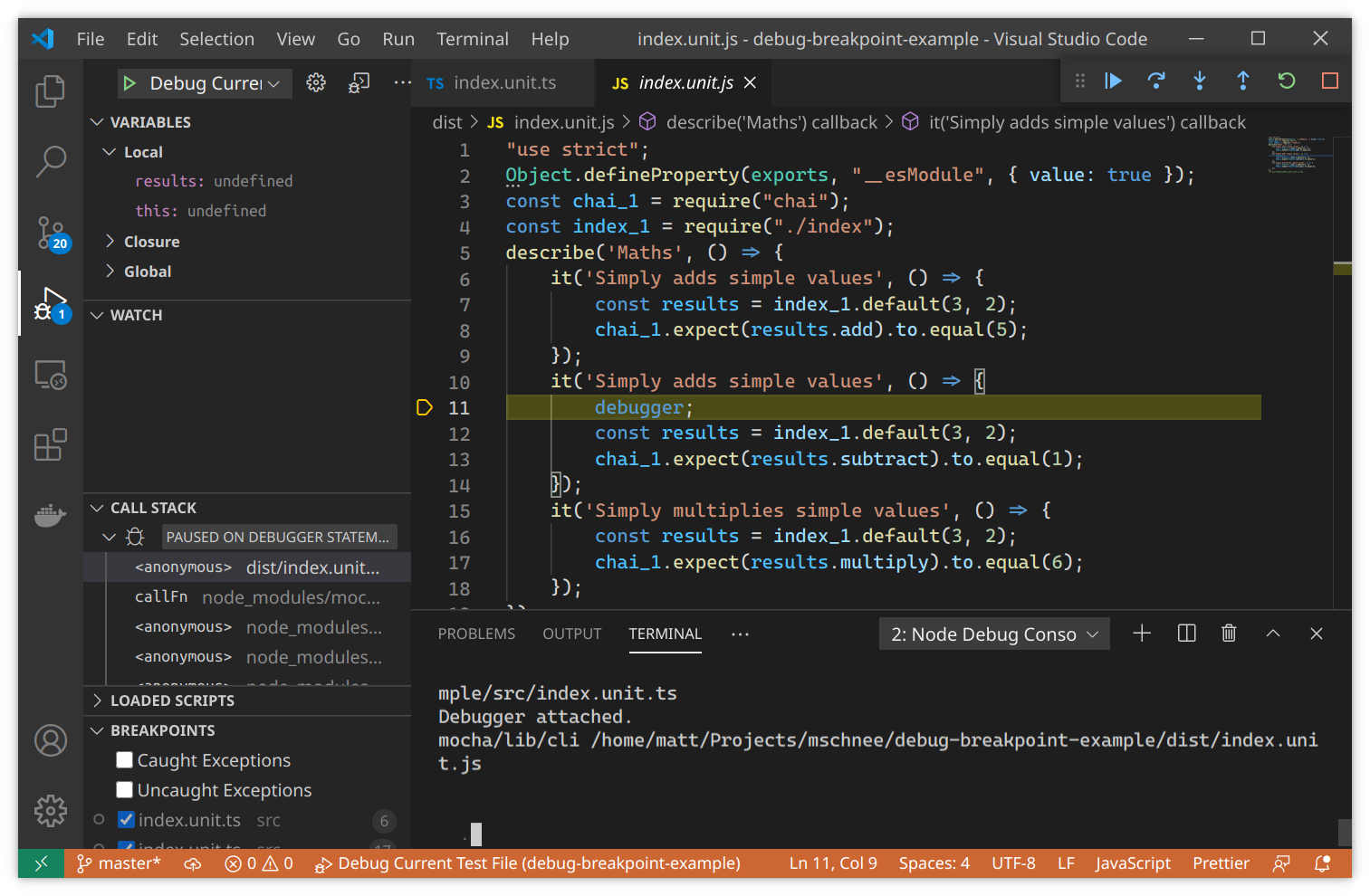Click Step Out in debug toolbar
This screenshot has height=896, width=1370.
click(1243, 81)
